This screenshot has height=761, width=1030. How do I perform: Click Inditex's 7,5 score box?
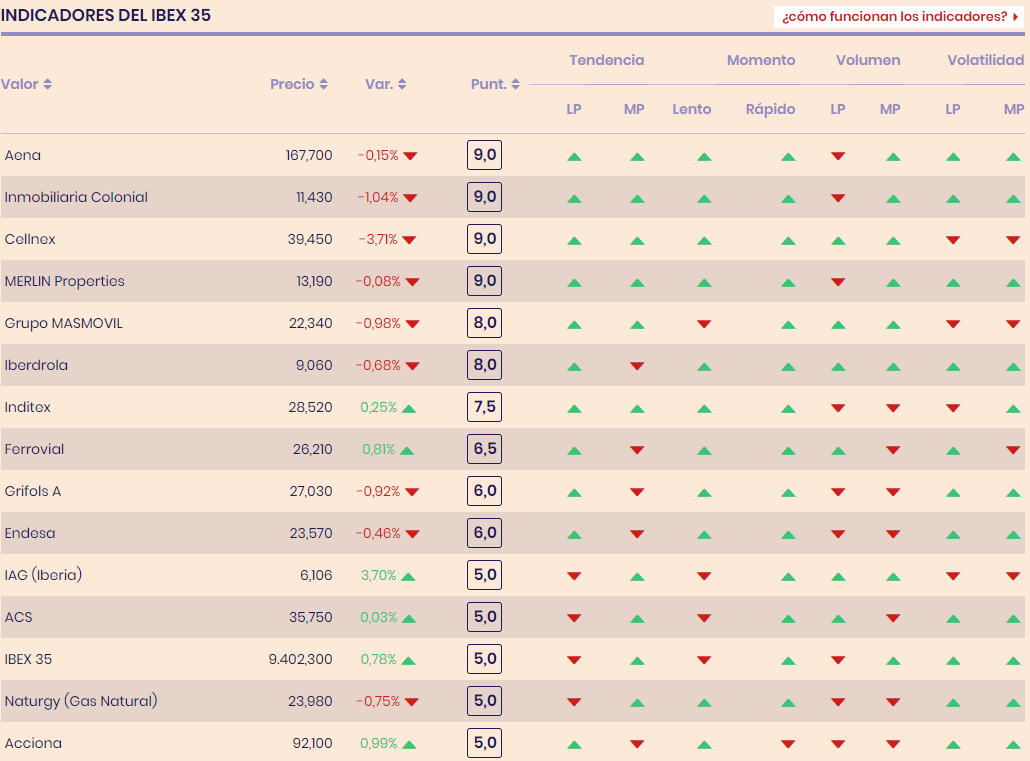[484, 408]
